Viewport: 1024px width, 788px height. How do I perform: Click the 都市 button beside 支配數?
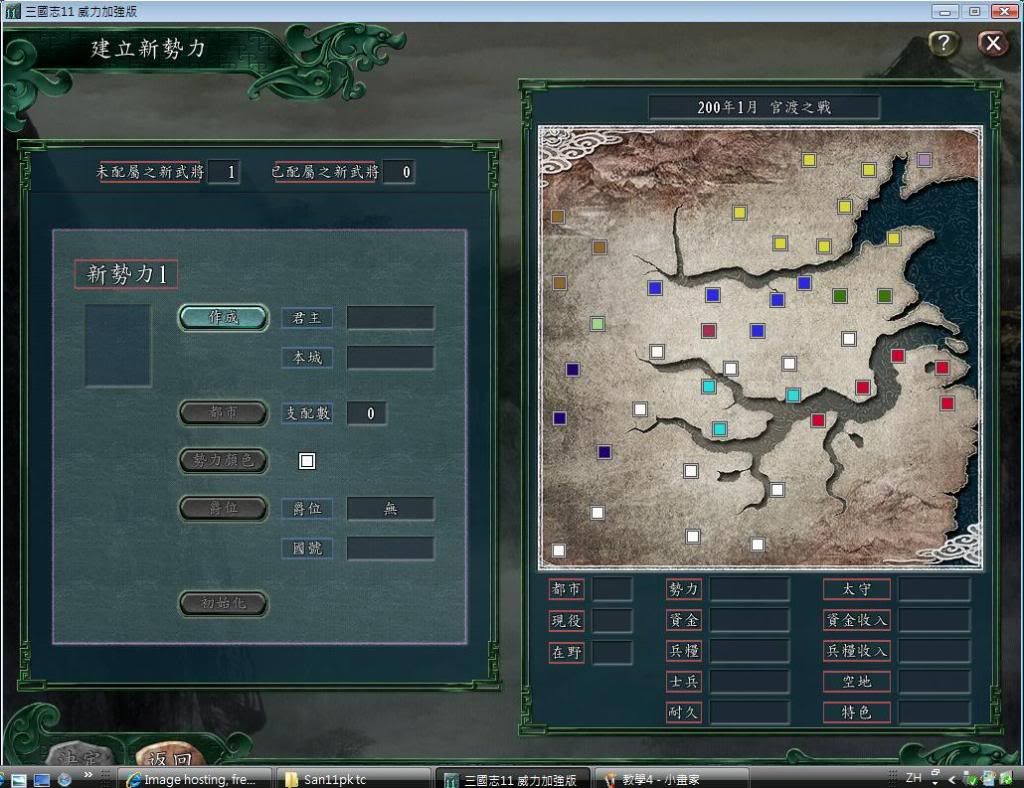point(223,413)
